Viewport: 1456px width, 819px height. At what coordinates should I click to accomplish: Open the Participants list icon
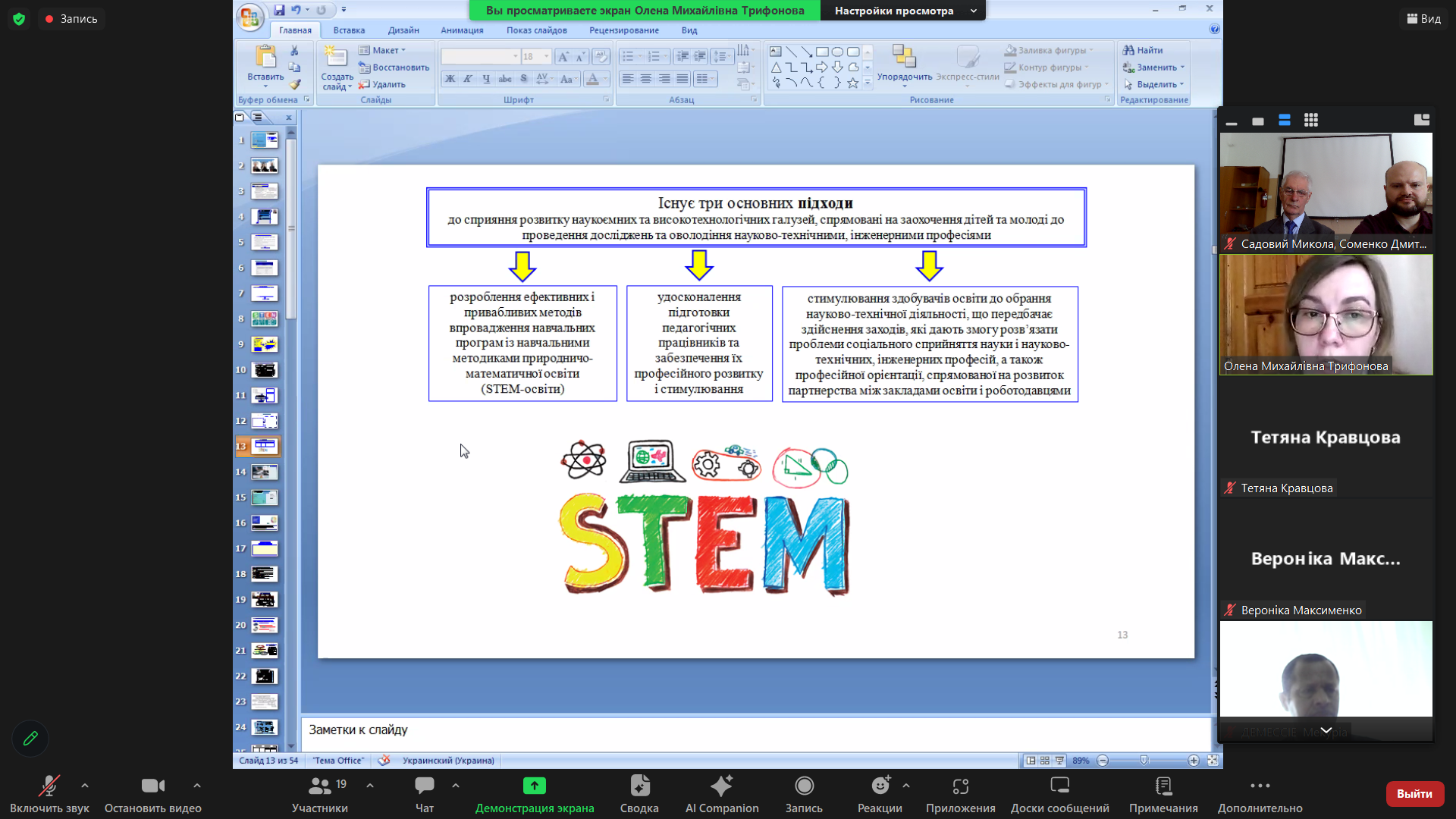(x=320, y=786)
